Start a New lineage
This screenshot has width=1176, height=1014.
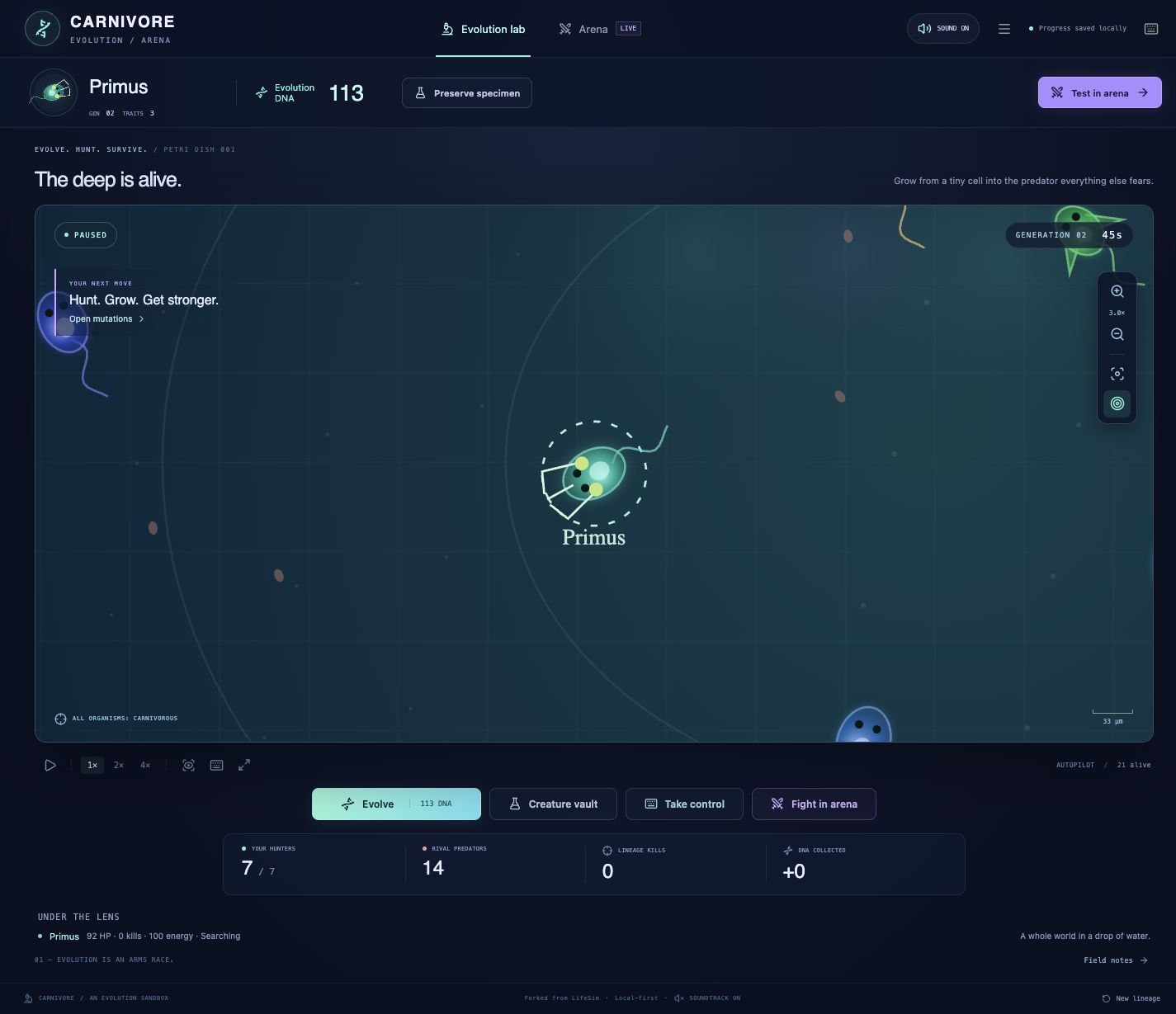pyautogui.click(x=1131, y=998)
